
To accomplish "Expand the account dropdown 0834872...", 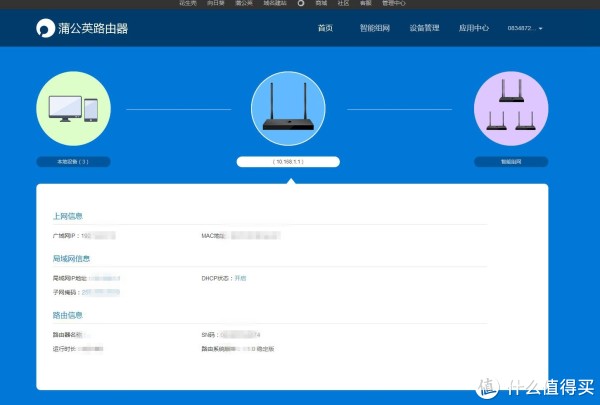I will pyautogui.click(x=525, y=28).
